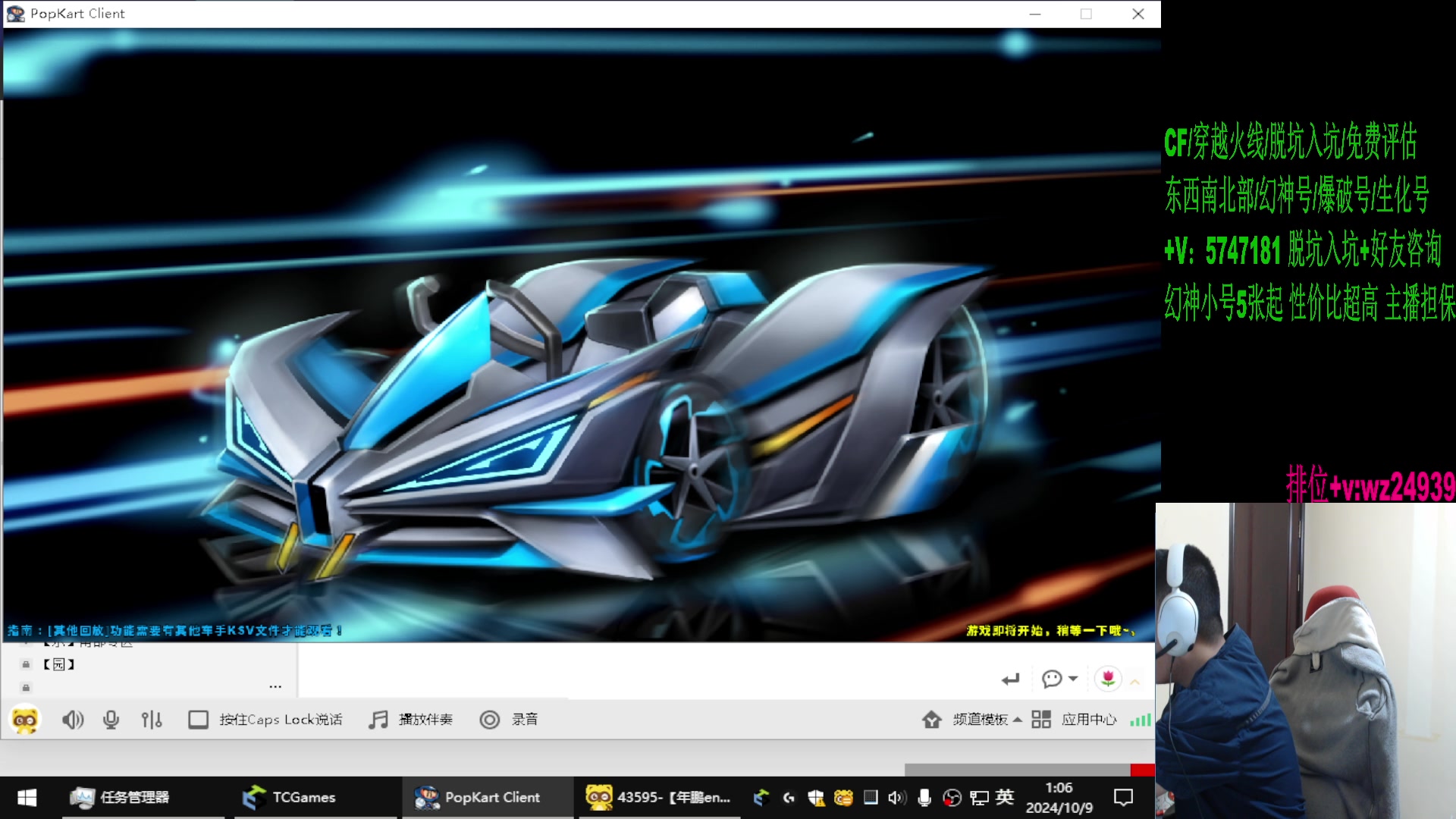The height and width of the screenshot is (819, 1456).
Task: Click the lock icon beside 【园】
Action: pyautogui.click(x=26, y=664)
